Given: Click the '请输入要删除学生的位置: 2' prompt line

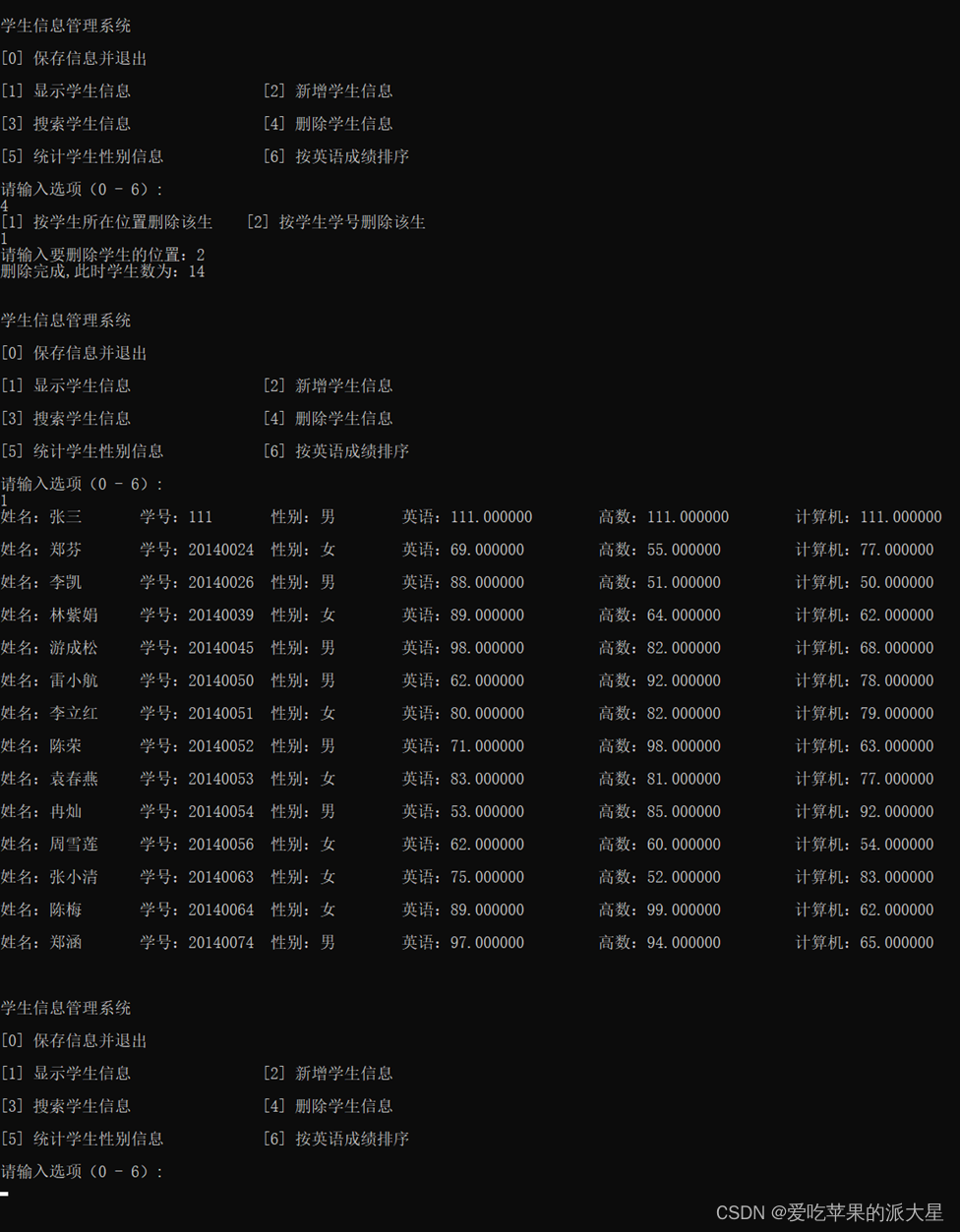Looking at the screenshot, I should pos(103,255).
